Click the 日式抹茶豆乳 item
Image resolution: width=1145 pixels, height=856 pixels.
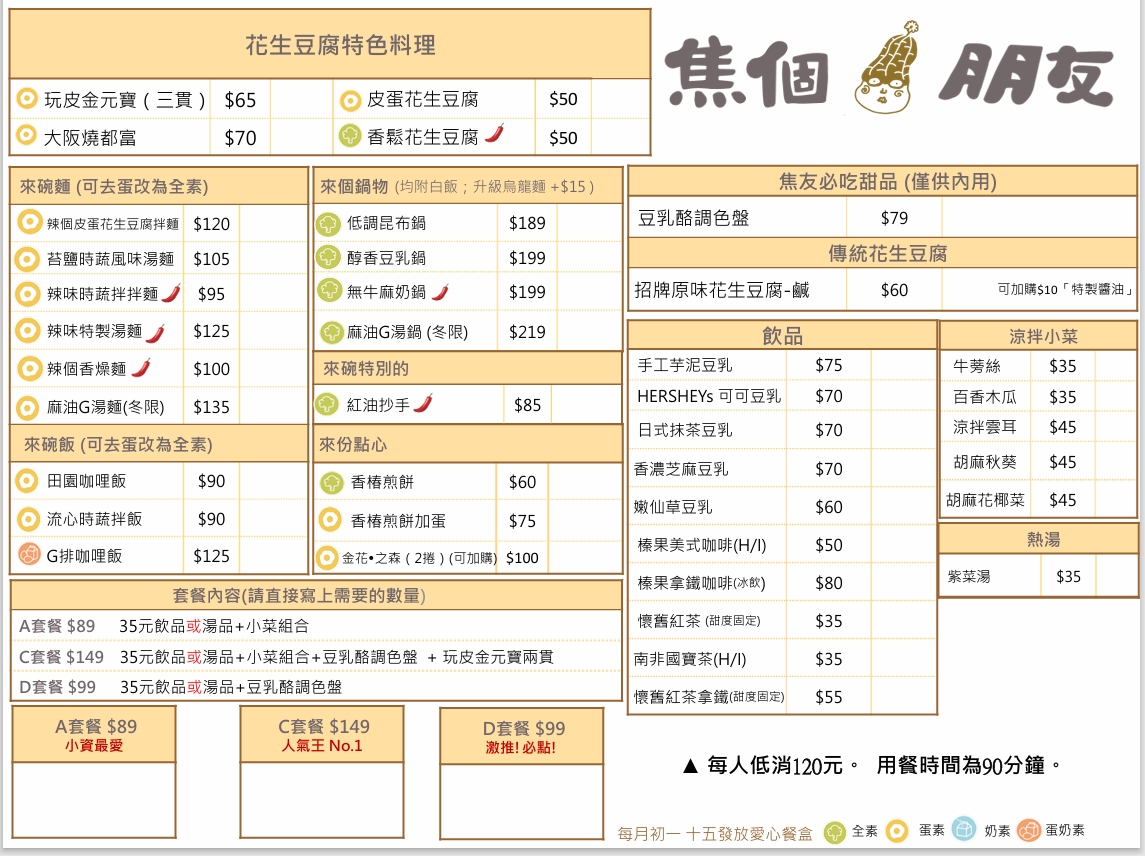(x=684, y=430)
